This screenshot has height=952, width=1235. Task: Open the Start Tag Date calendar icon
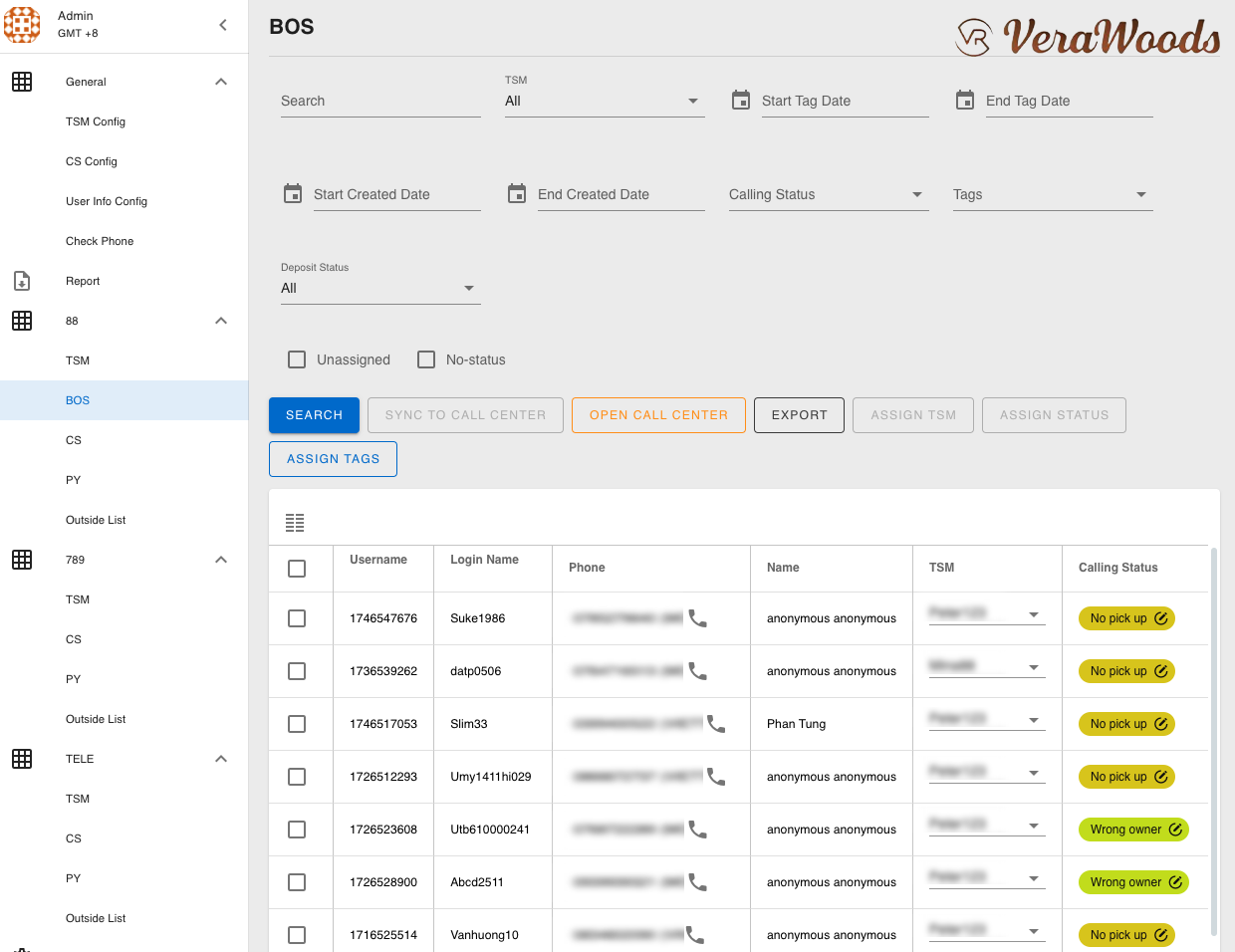pos(741,101)
